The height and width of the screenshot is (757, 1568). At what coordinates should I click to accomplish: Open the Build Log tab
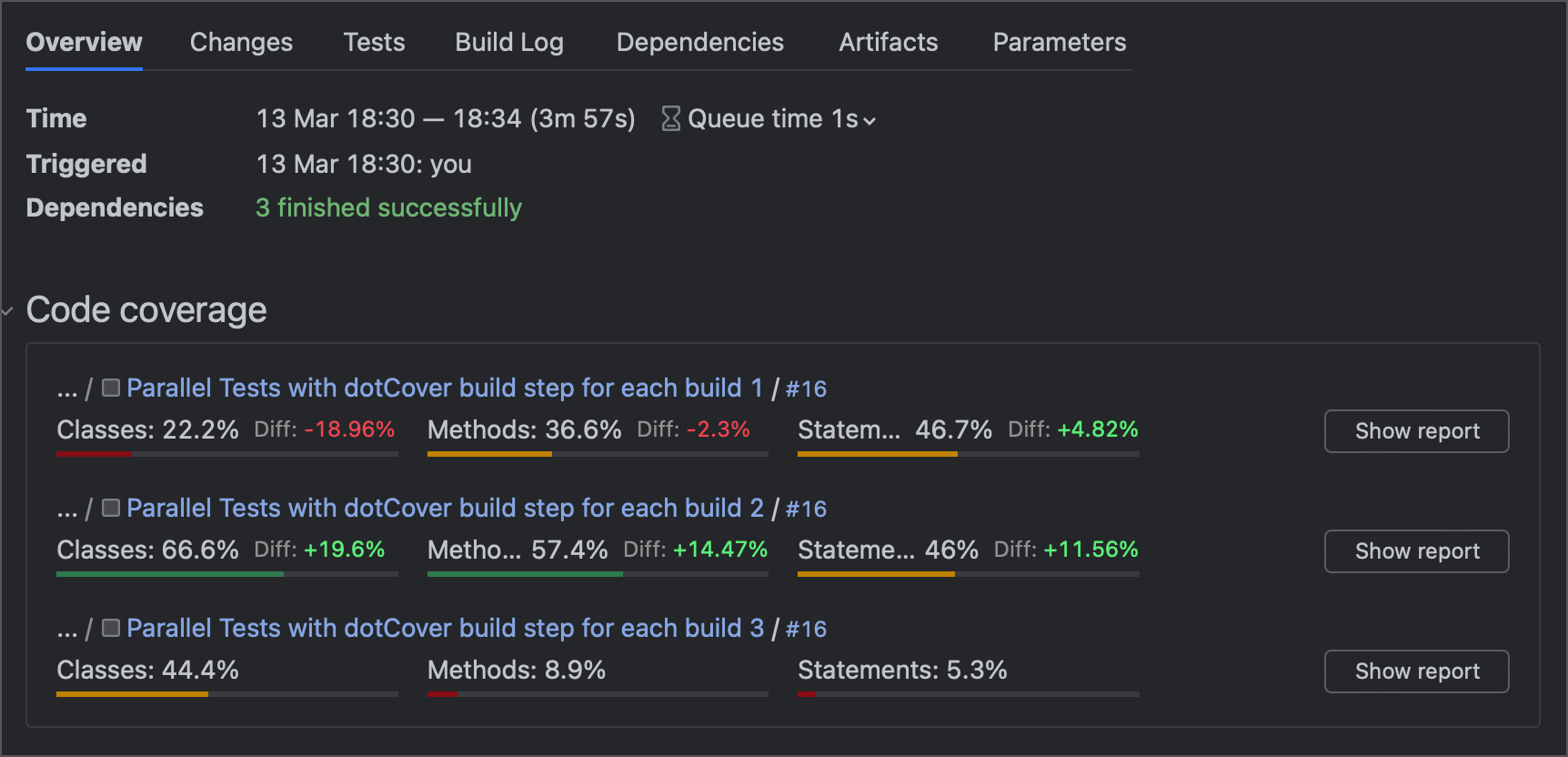pyautogui.click(x=509, y=42)
